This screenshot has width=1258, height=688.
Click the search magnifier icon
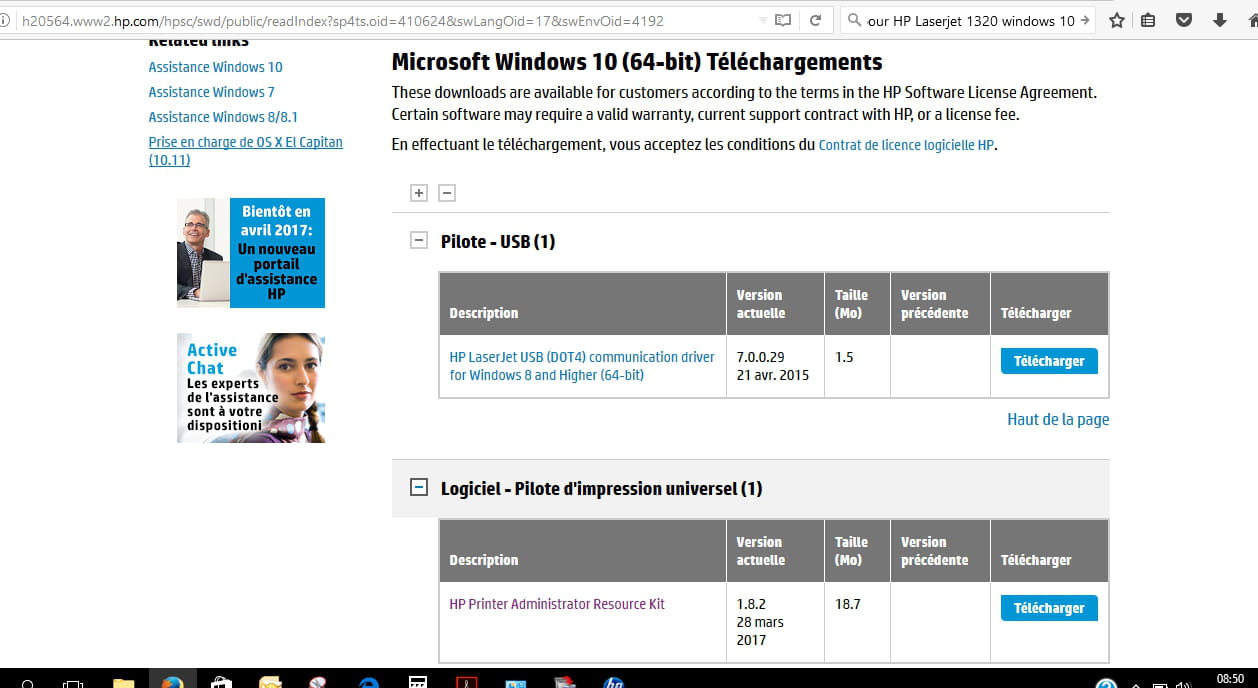click(855, 20)
